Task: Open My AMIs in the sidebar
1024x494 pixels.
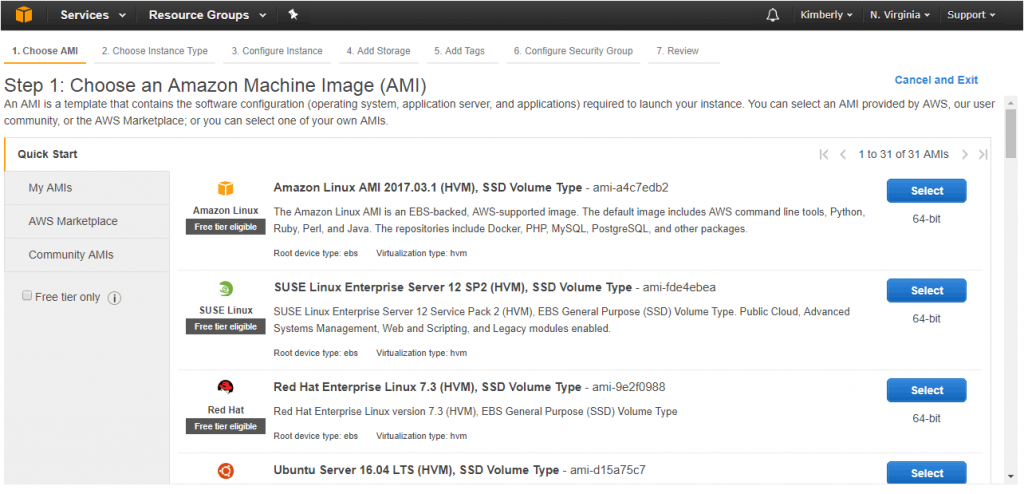Action: [x=87, y=188]
